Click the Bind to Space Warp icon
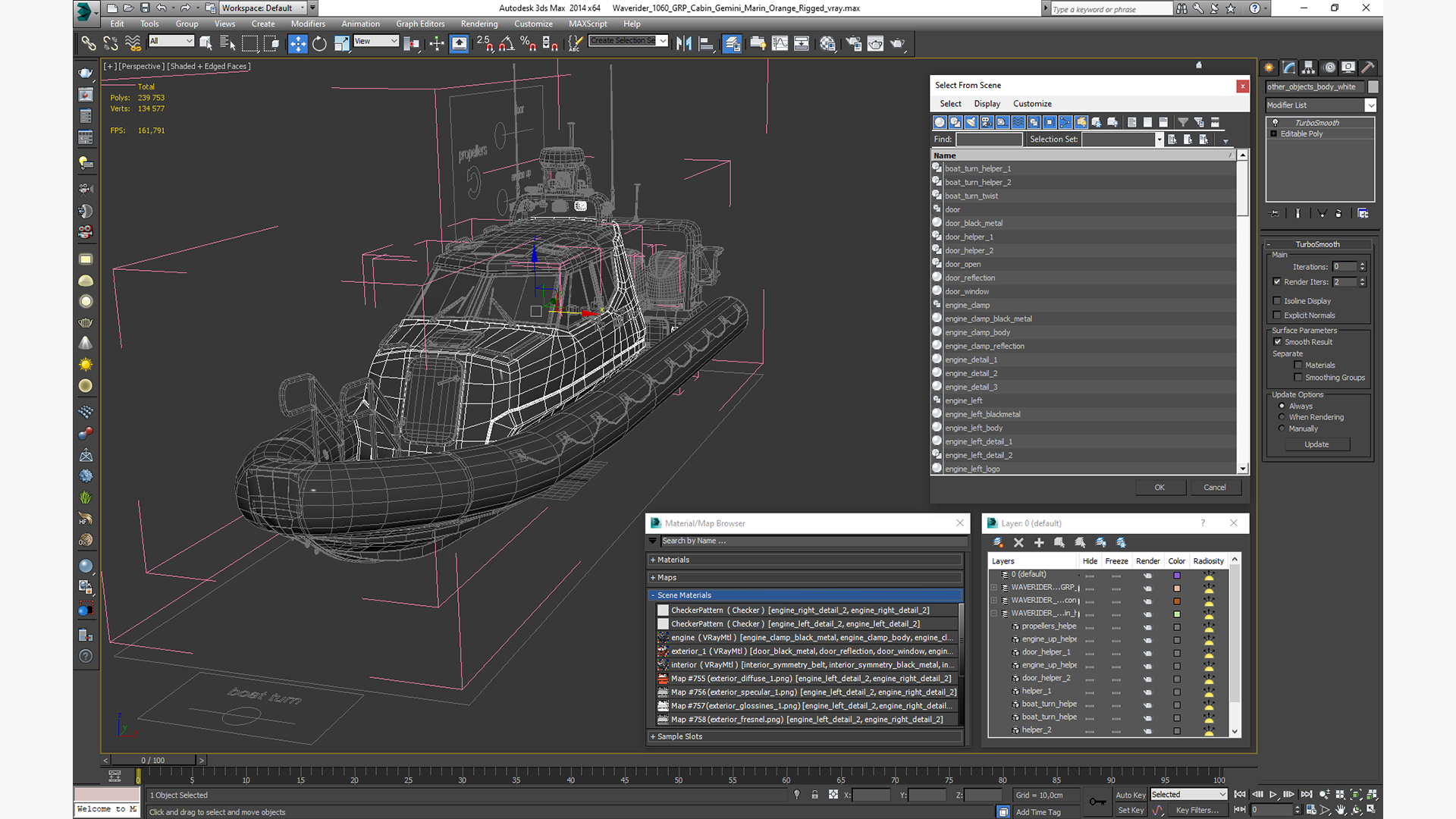1456x819 pixels. pyautogui.click(x=133, y=43)
